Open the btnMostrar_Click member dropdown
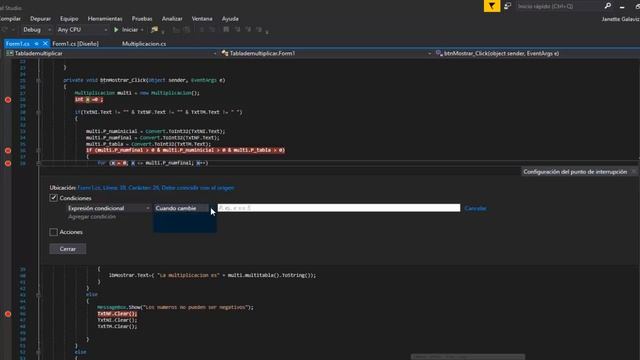This screenshot has height=360, width=640. click(x=536, y=53)
